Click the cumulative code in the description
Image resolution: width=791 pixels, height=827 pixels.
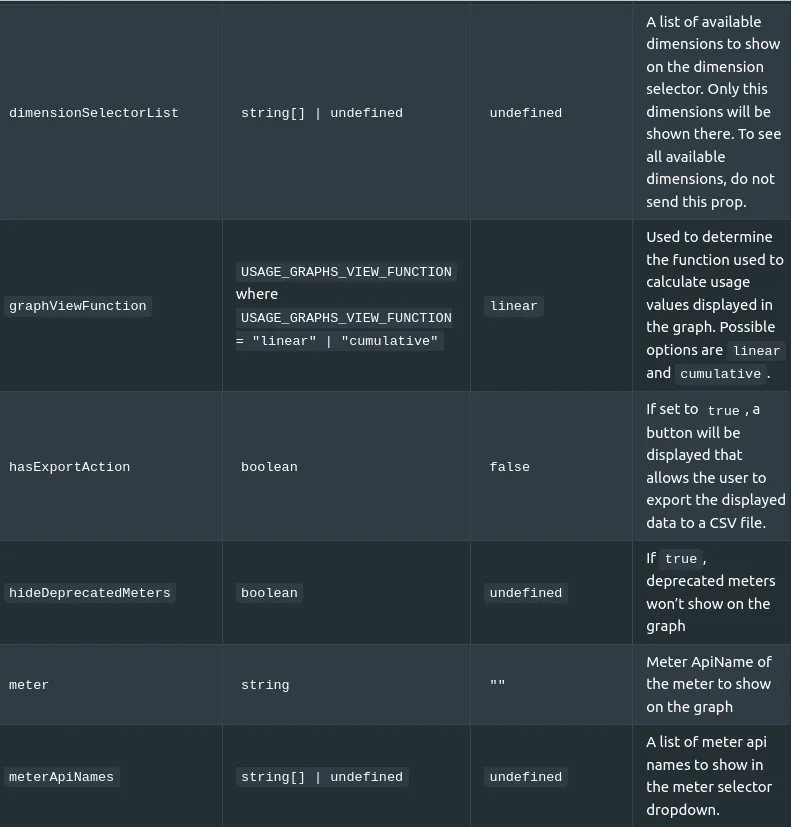720,374
